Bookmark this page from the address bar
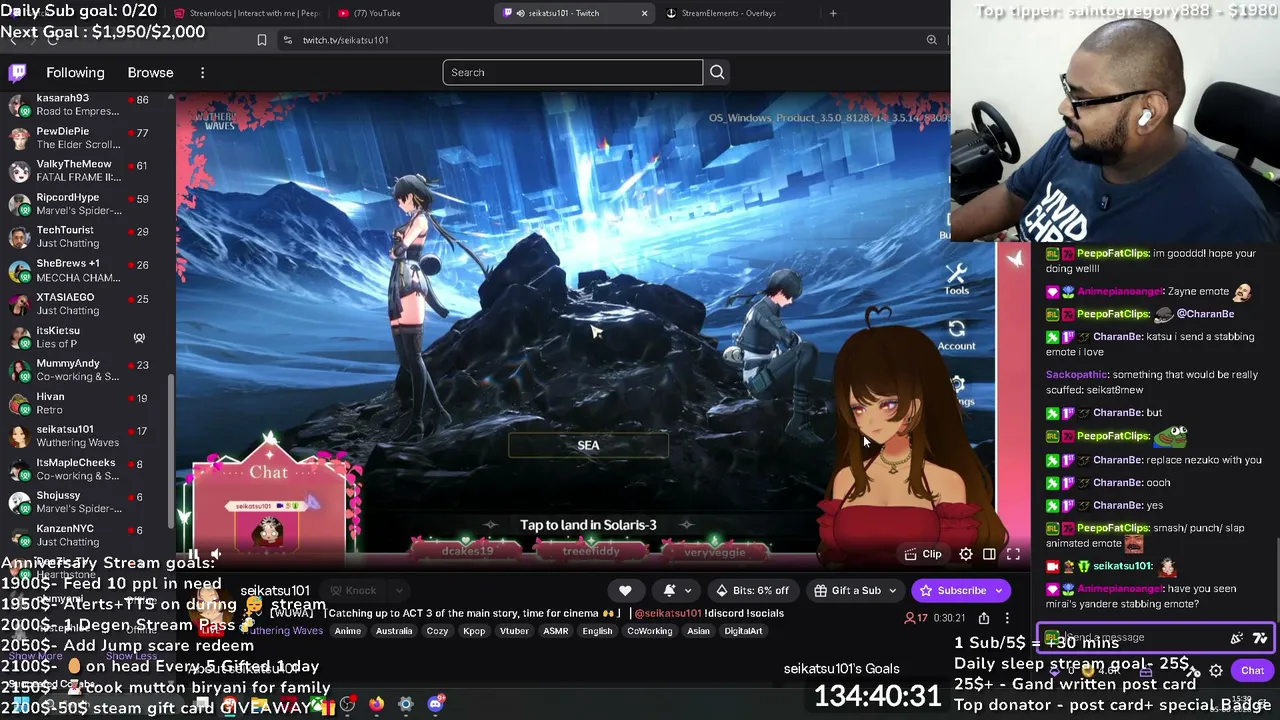This screenshot has width=1280, height=720. click(262, 40)
